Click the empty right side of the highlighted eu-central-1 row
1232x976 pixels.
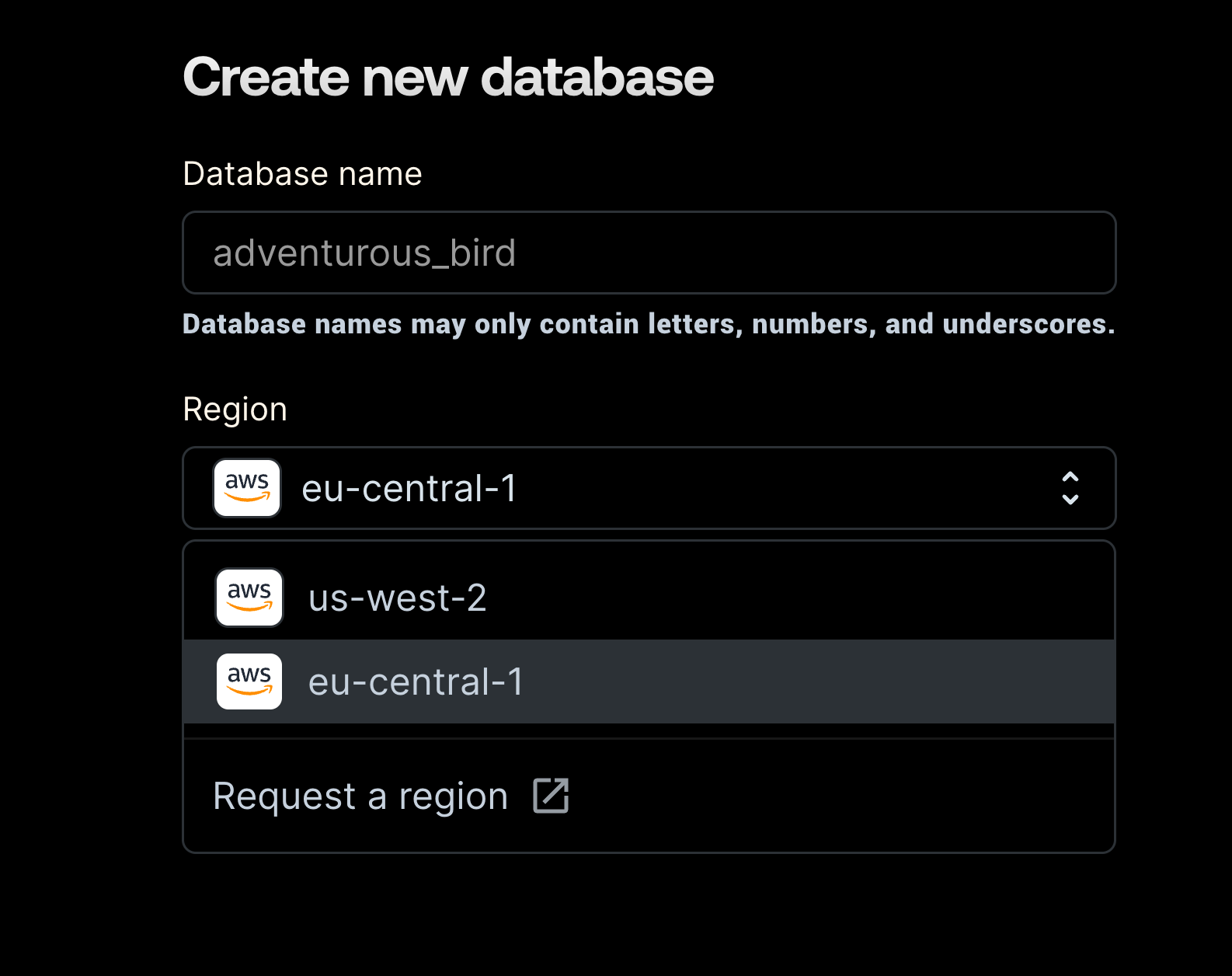[x=854, y=682]
